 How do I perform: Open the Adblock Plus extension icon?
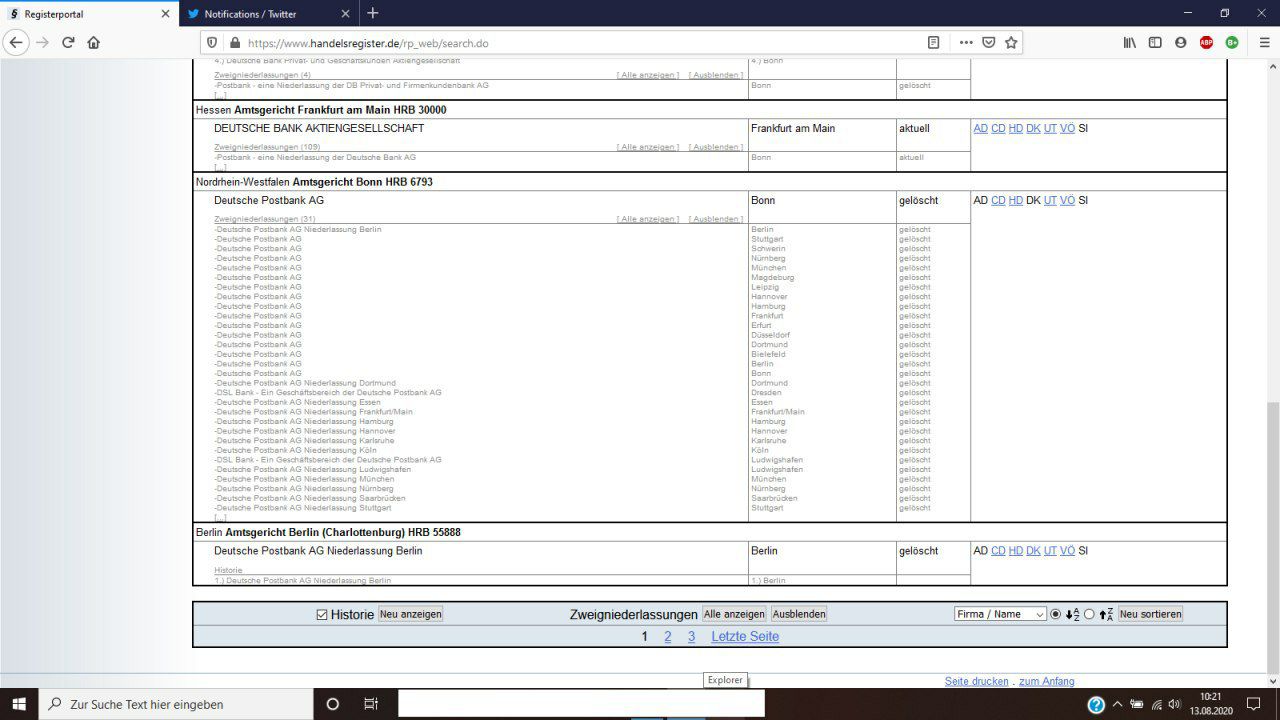pos(1206,43)
